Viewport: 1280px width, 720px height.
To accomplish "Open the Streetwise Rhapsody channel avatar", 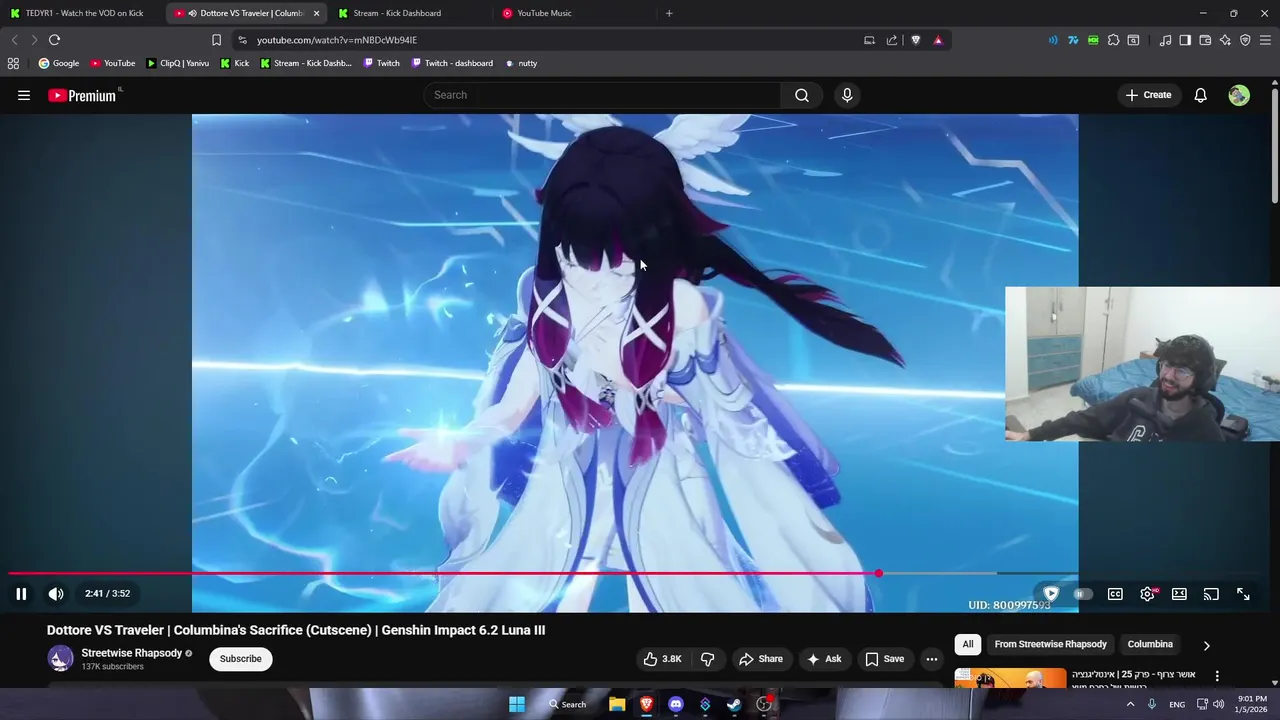I will [x=61, y=659].
